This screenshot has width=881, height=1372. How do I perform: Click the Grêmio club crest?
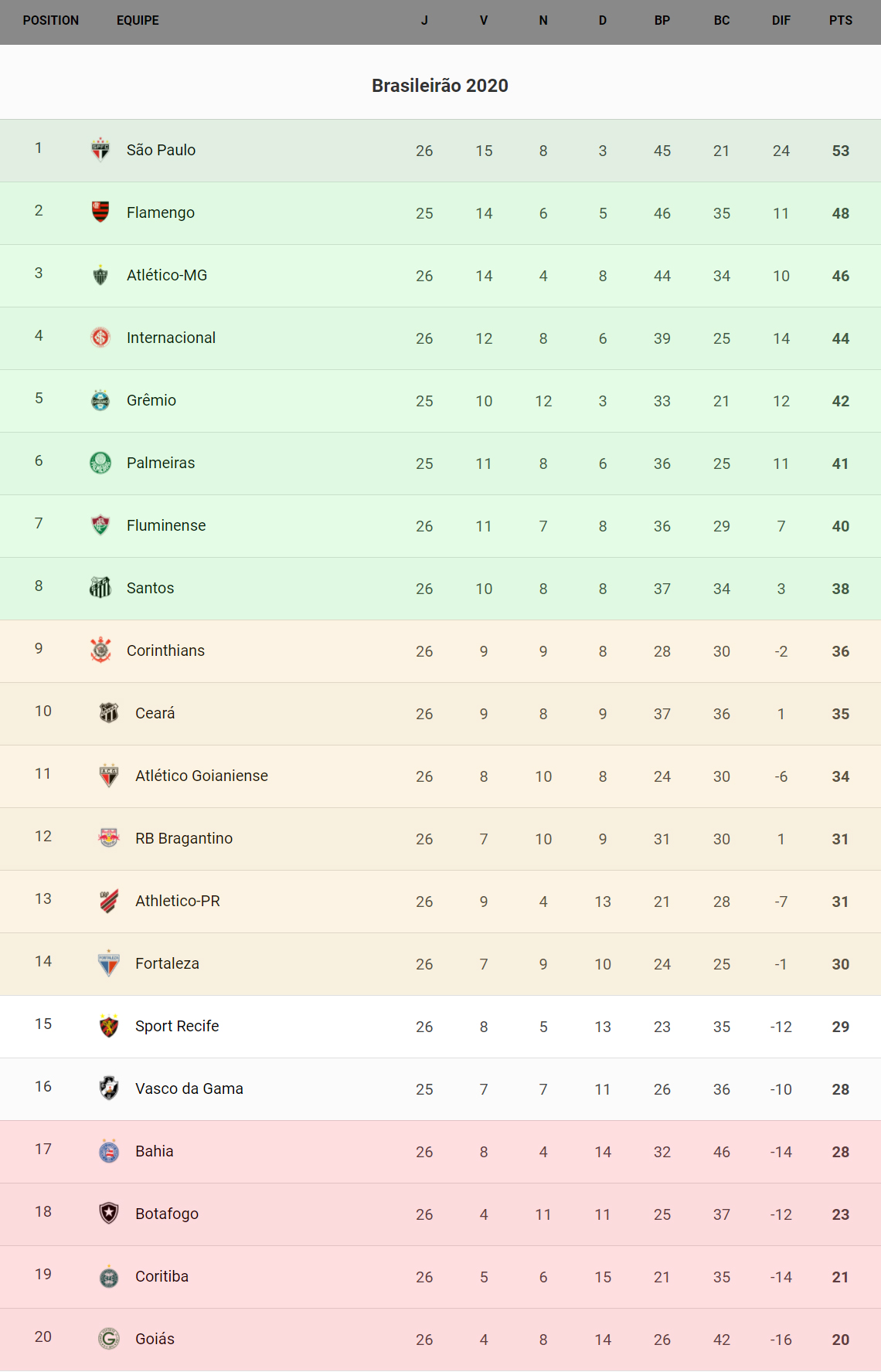pos(100,400)
